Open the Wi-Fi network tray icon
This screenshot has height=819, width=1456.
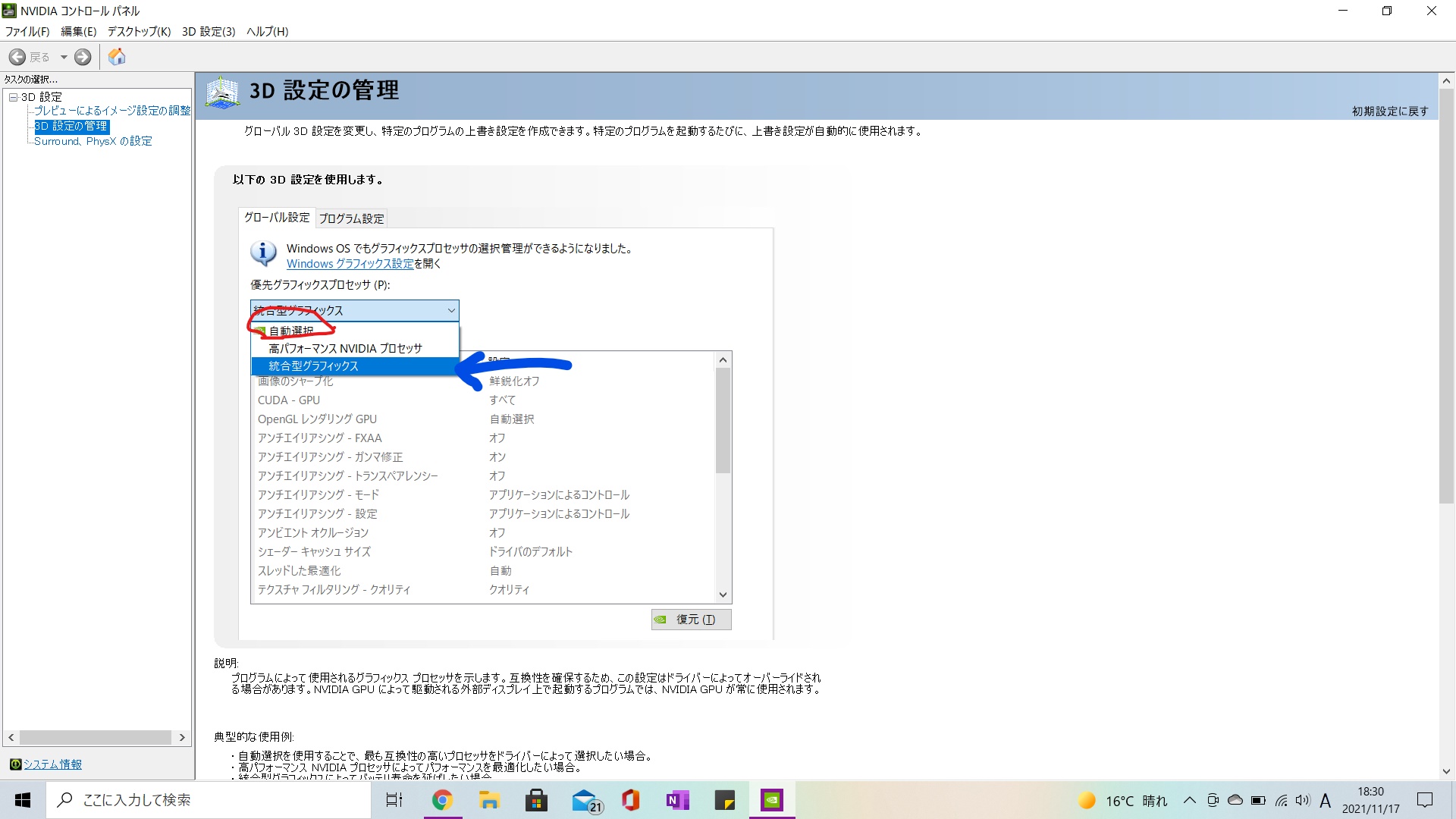click(x=1281, y=800)
